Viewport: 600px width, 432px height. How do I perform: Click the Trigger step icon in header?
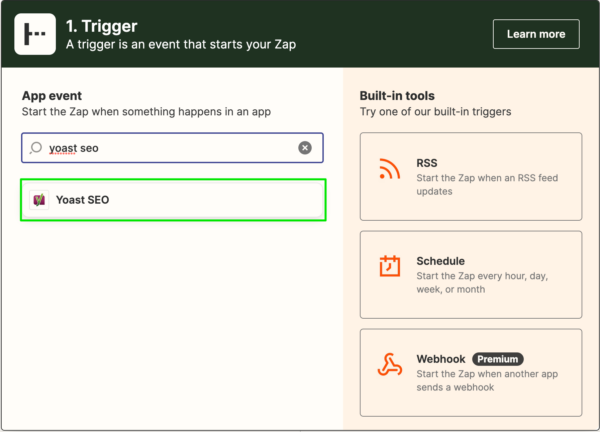pos(35,34)
